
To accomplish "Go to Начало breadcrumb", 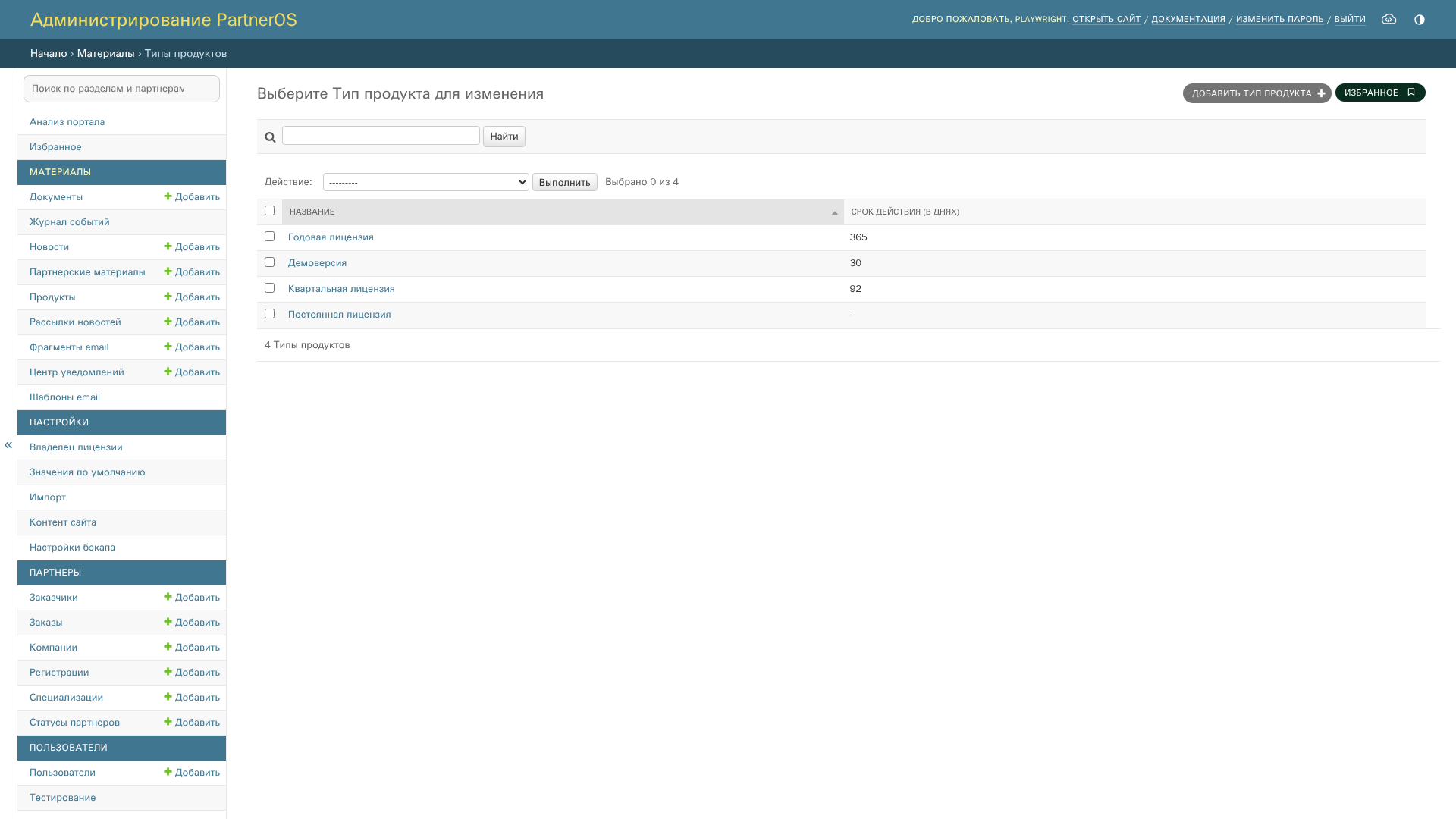I will click(49, 54).
